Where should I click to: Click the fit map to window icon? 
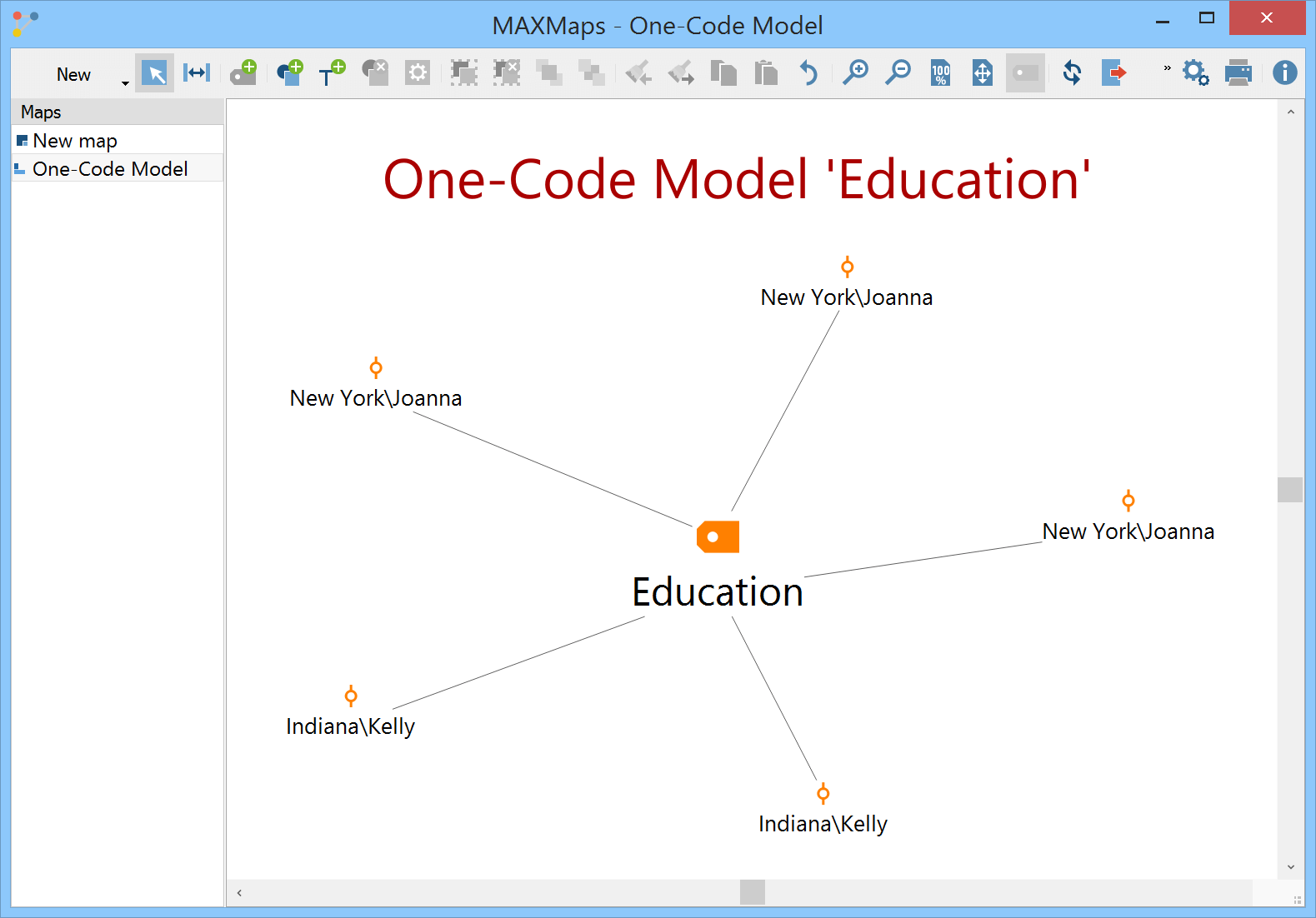pyautogui.click(x=983, y=73)
